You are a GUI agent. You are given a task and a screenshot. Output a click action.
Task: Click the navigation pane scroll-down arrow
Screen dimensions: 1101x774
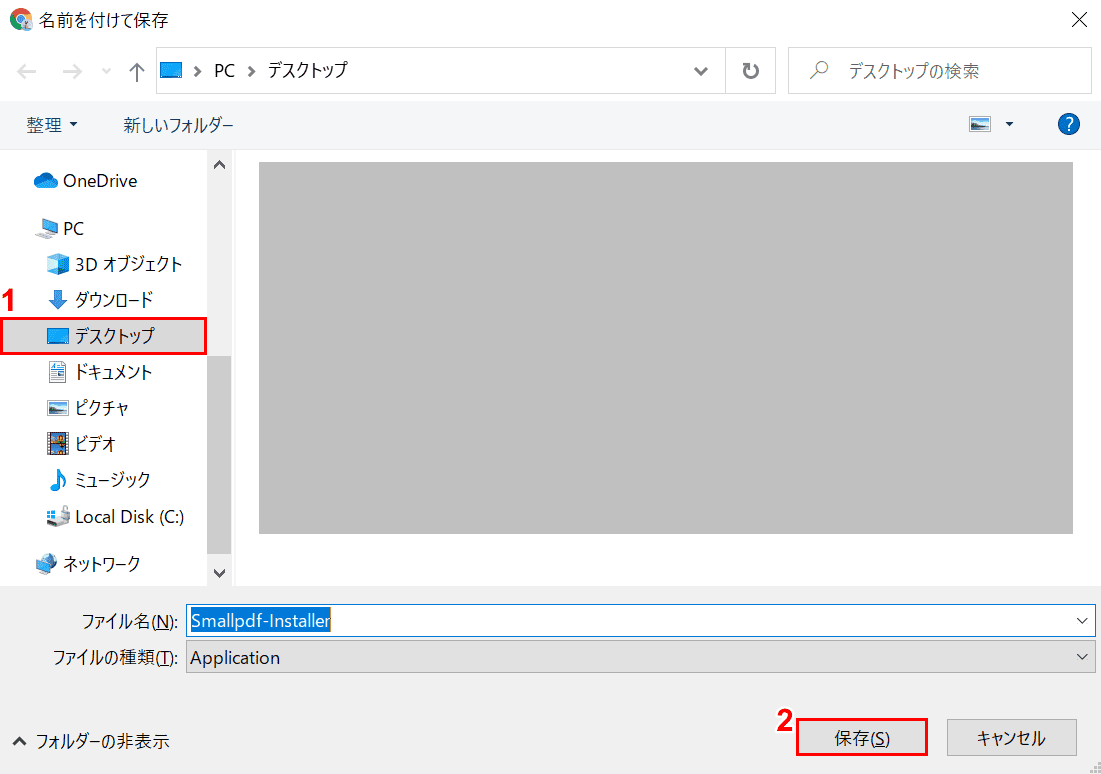pos(219,573)
